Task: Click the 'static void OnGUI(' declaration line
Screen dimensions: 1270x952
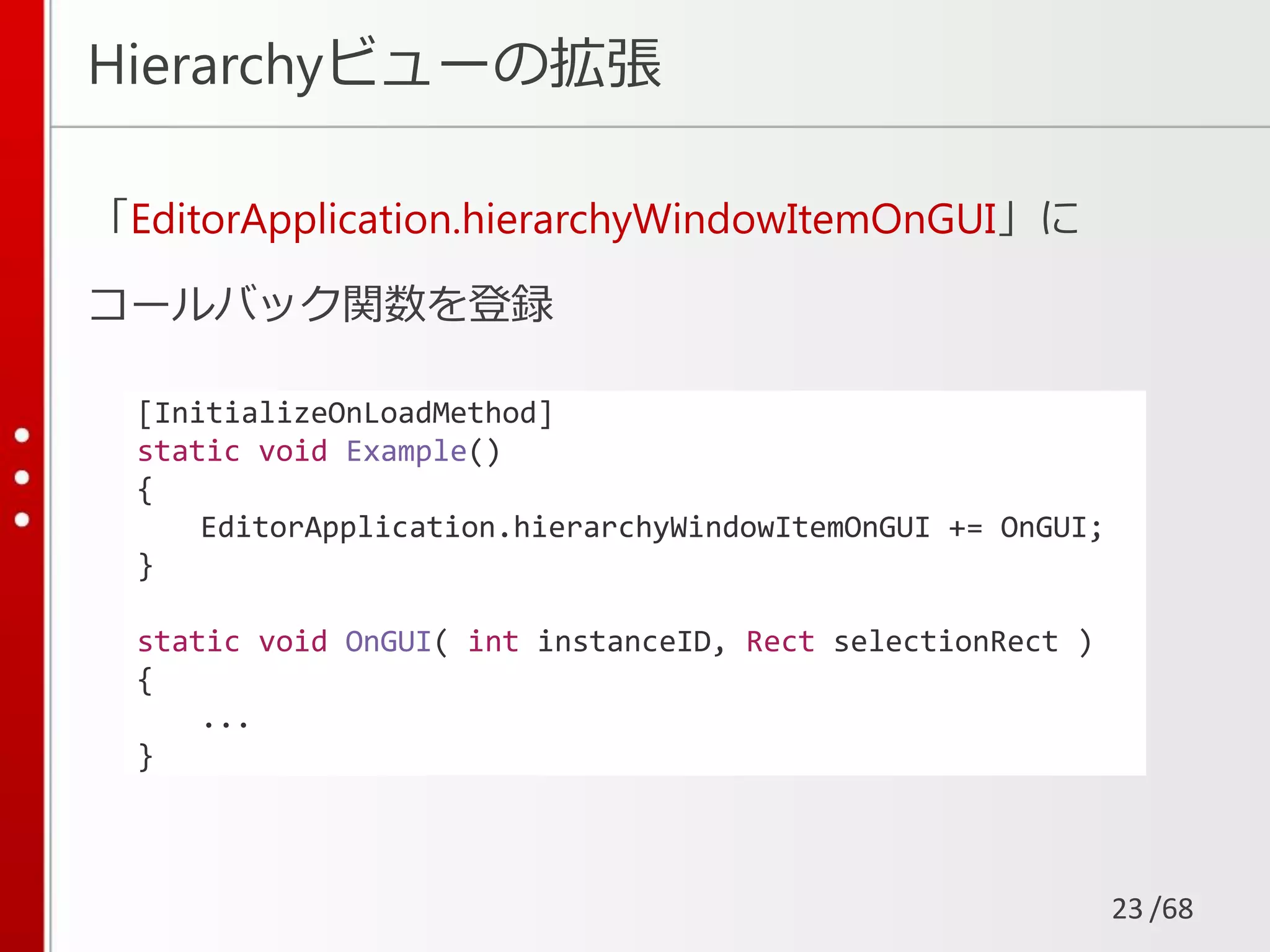Action: coord(615,641)
